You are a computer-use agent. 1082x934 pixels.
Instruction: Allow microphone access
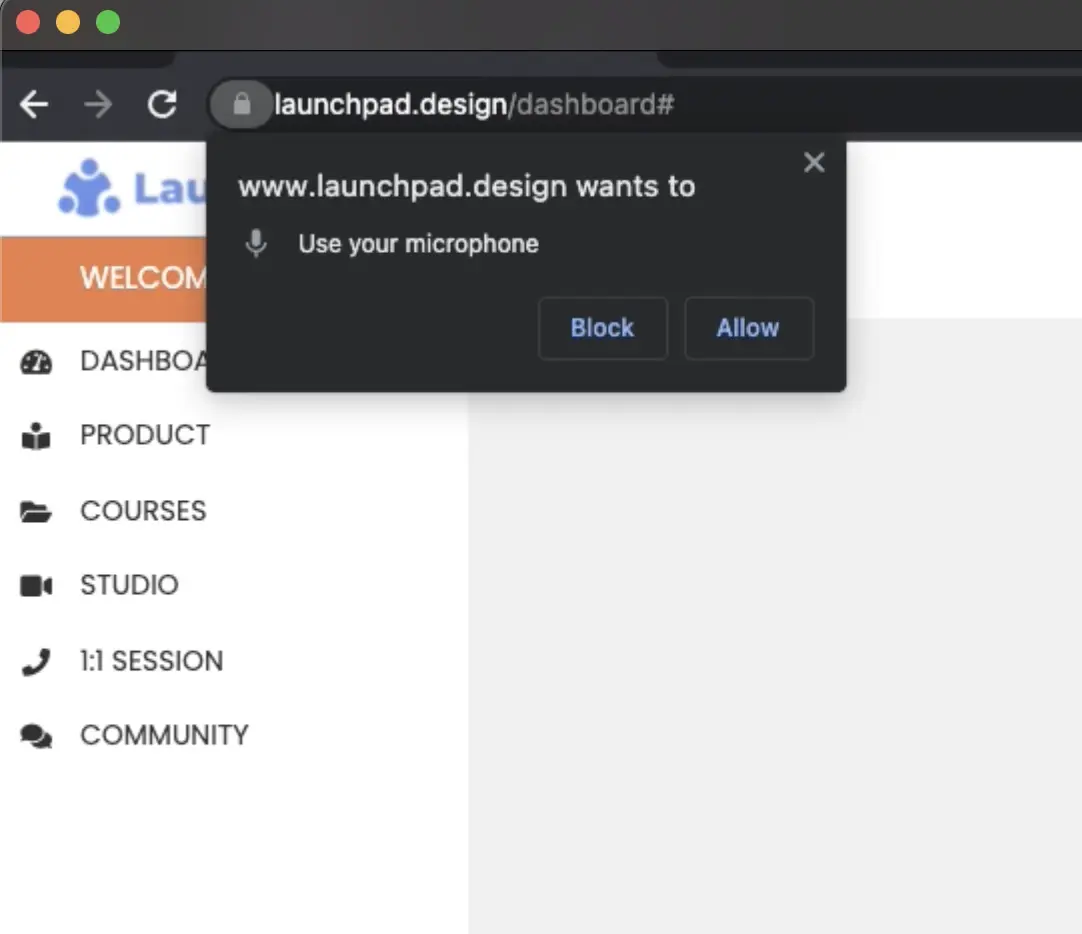tap(749, 328)
